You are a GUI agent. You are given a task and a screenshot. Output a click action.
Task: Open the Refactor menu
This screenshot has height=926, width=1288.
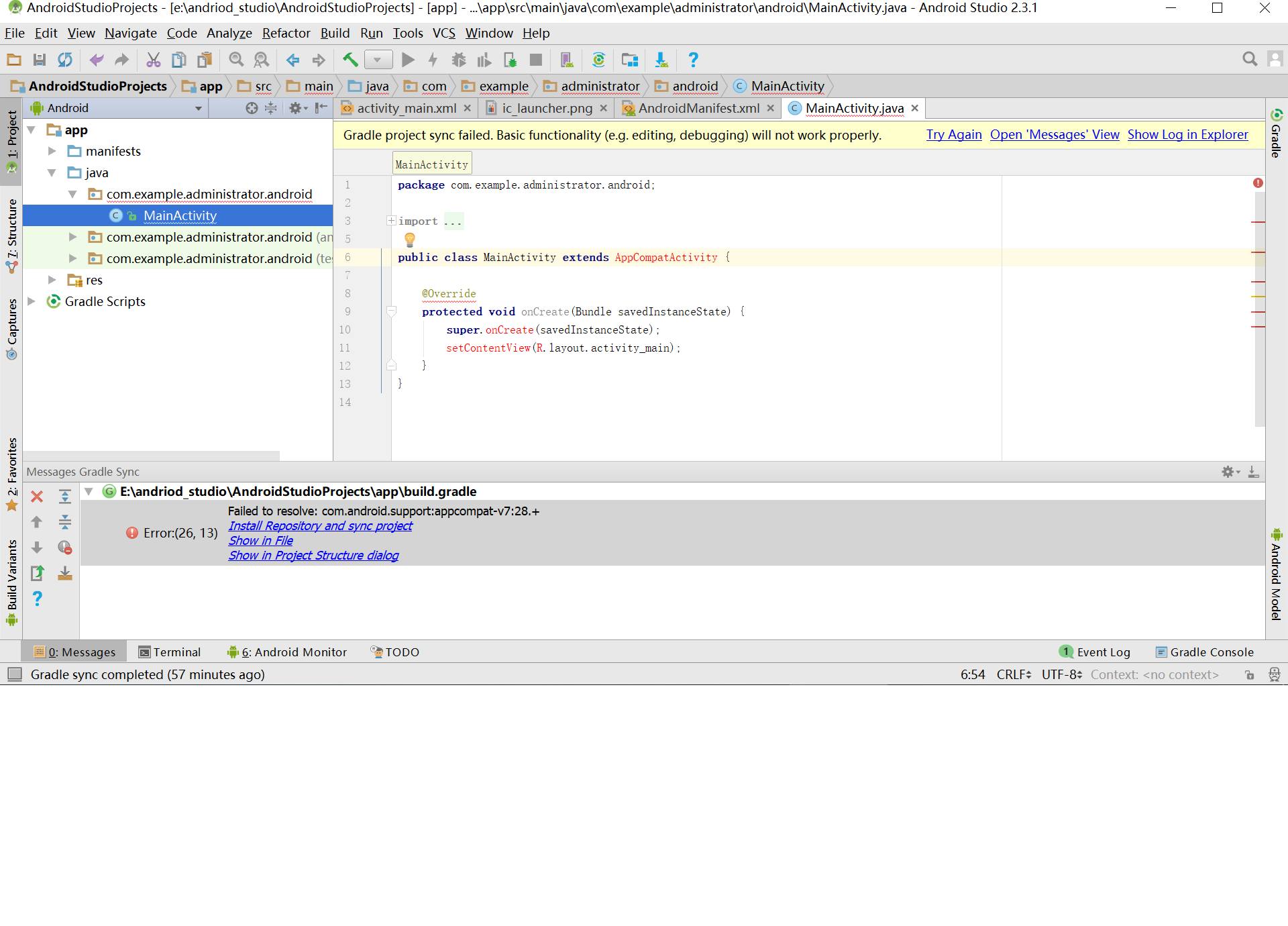click(x=286, y=33)
